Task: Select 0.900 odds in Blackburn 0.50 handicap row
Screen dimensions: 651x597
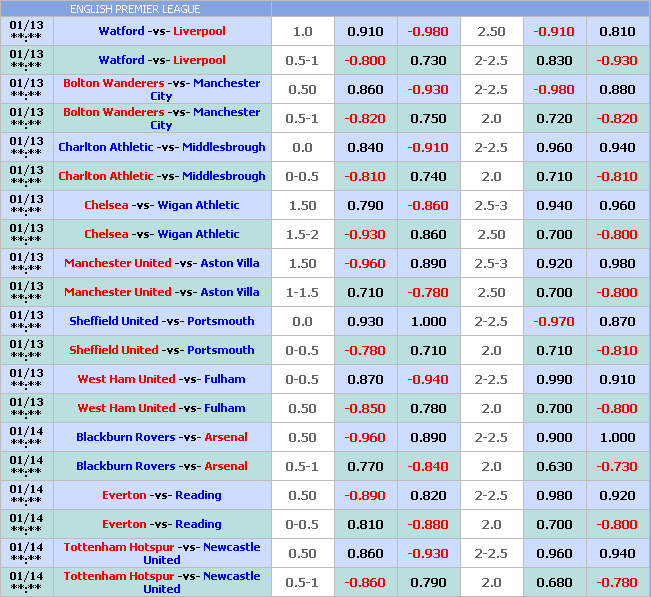Action: (x=554, y=438)
